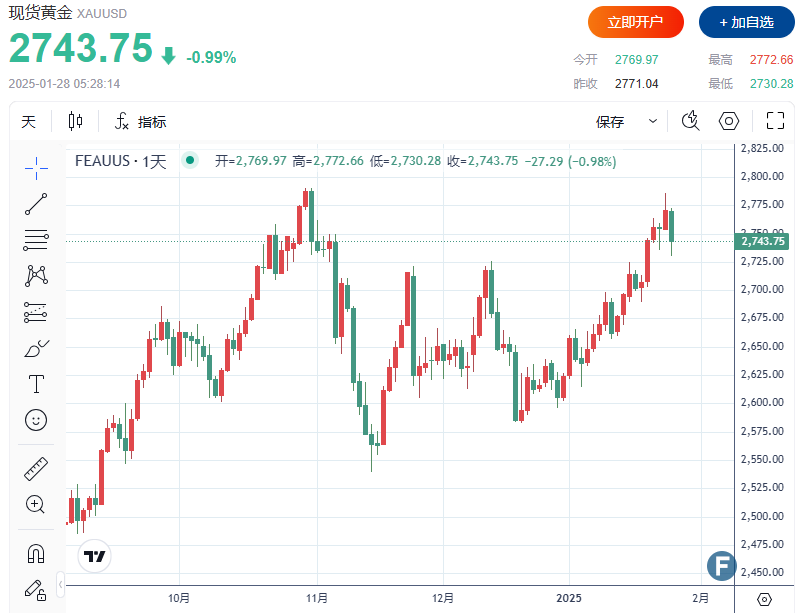Choose the text annotation tool
This screenshot has height=613, width=806.
[x=36, y=384]
